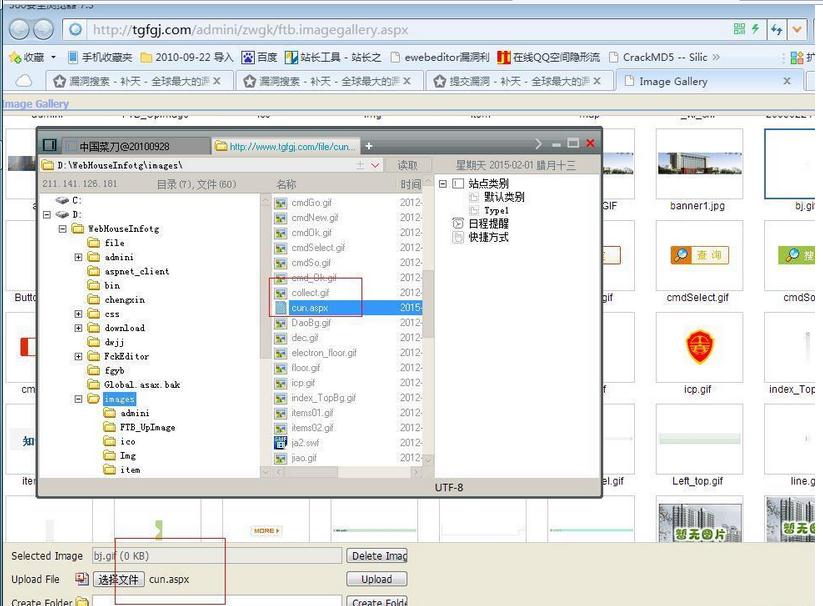Select the chengxin folder

coord(117,300)
